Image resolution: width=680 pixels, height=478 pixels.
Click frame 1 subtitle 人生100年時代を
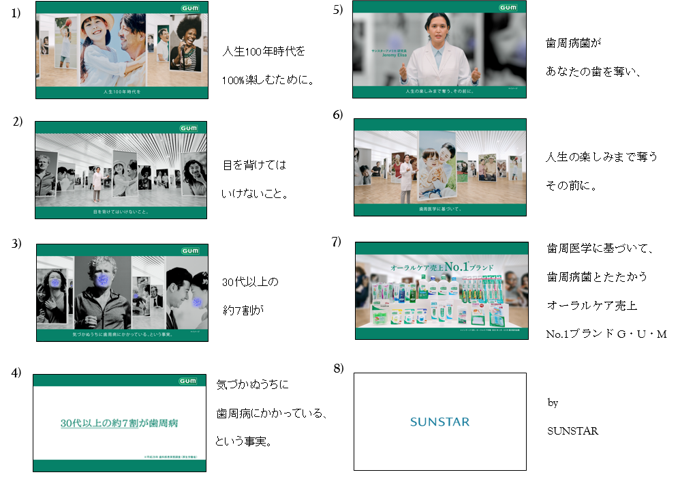coord(122,92)
